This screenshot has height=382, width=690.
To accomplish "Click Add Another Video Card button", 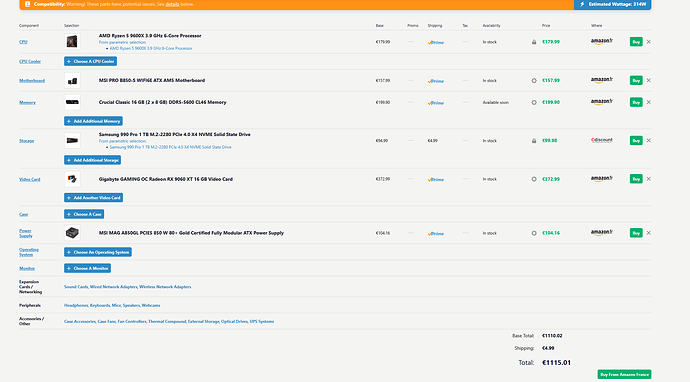I will click(x=93, y=198).
